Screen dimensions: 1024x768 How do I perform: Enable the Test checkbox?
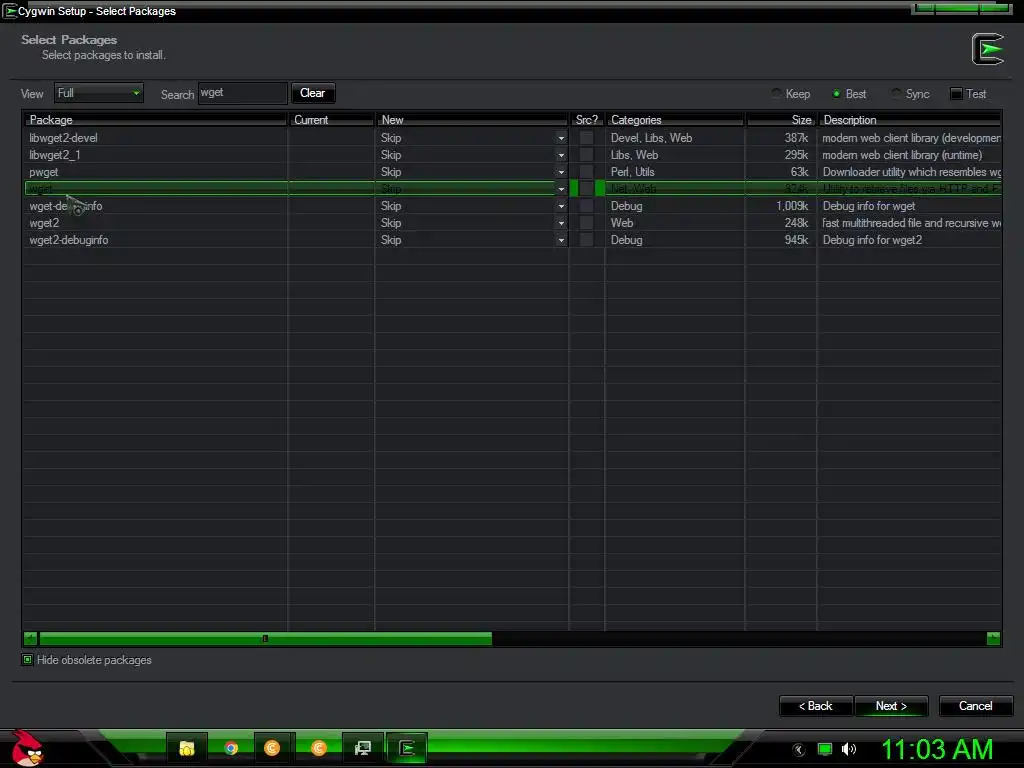click(x=956, y=93)
